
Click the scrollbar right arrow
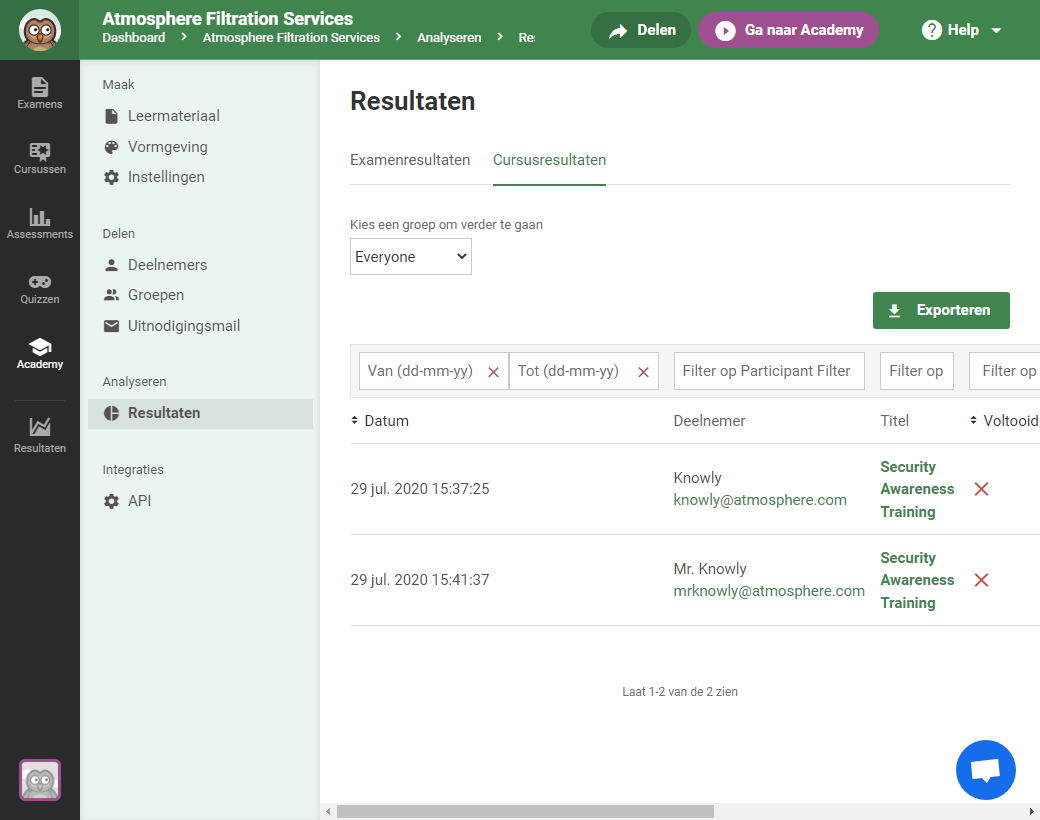coord(1031,811)
